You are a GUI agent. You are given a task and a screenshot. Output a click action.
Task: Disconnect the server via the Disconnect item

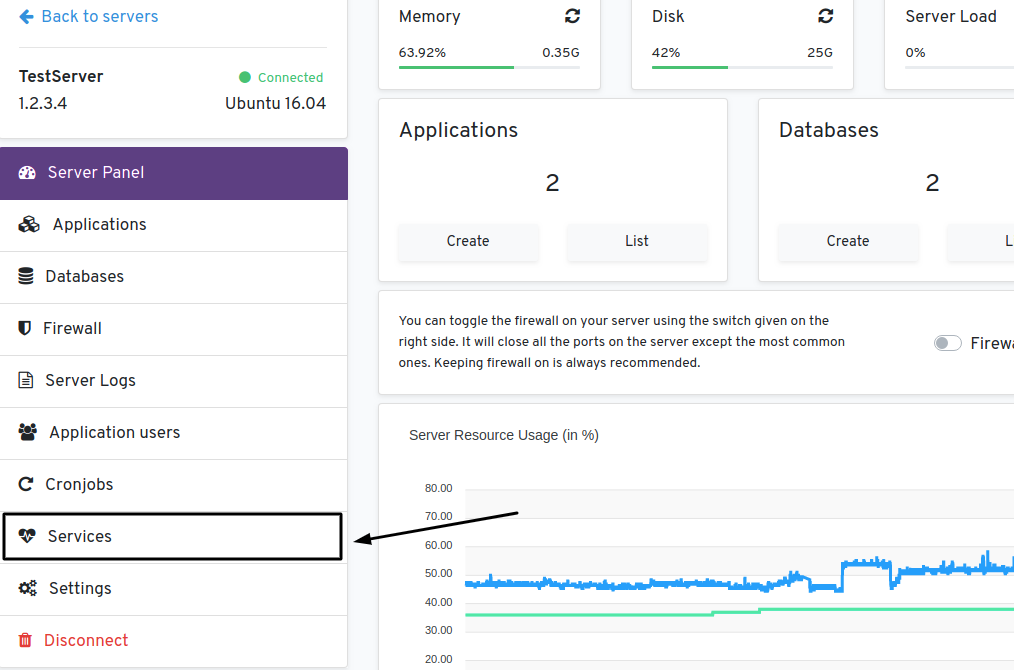tap(174, 642)
